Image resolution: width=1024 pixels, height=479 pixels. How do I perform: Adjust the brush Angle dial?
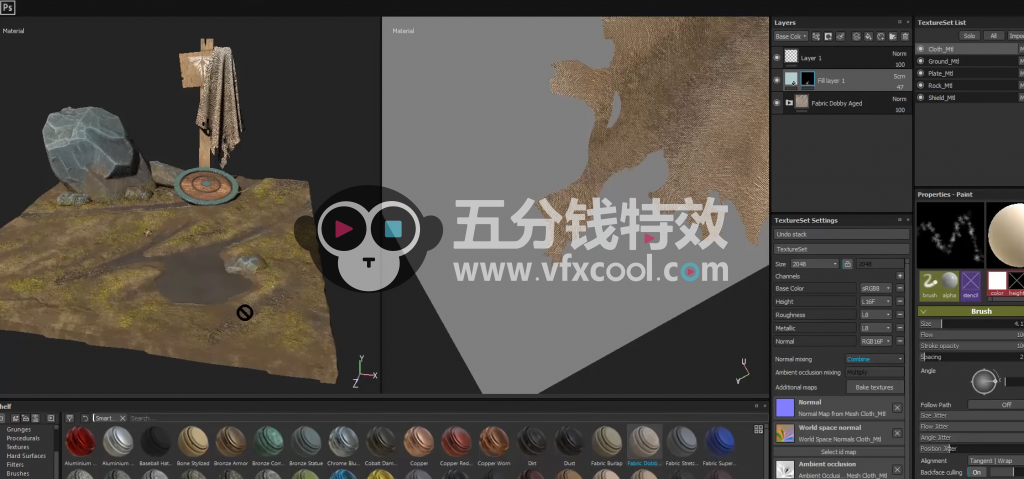[x=984, y=382]
